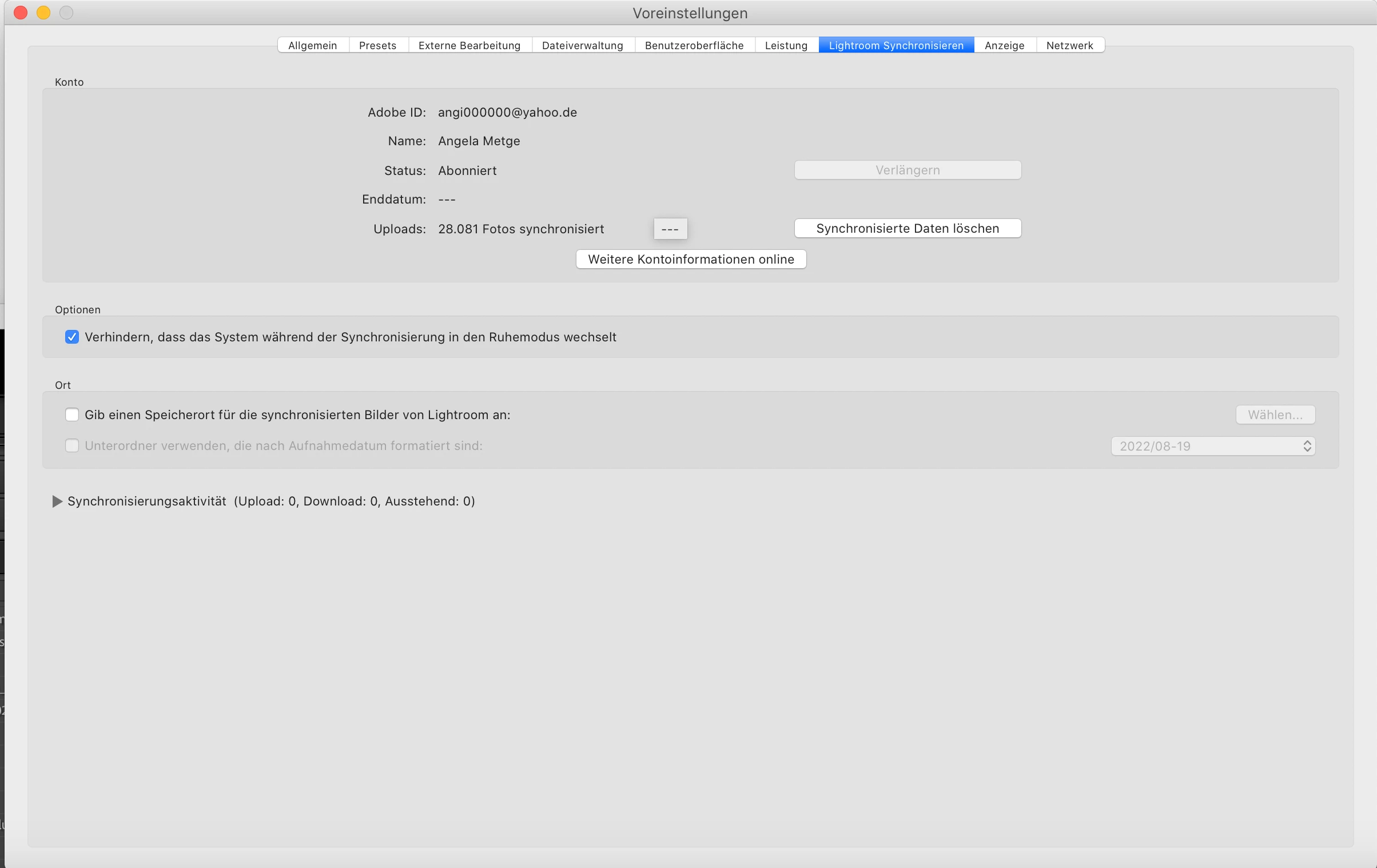Screen dimensions: 1377x868
Task: Click the --- button beside Uploads
Action: (x=670, y=229)
